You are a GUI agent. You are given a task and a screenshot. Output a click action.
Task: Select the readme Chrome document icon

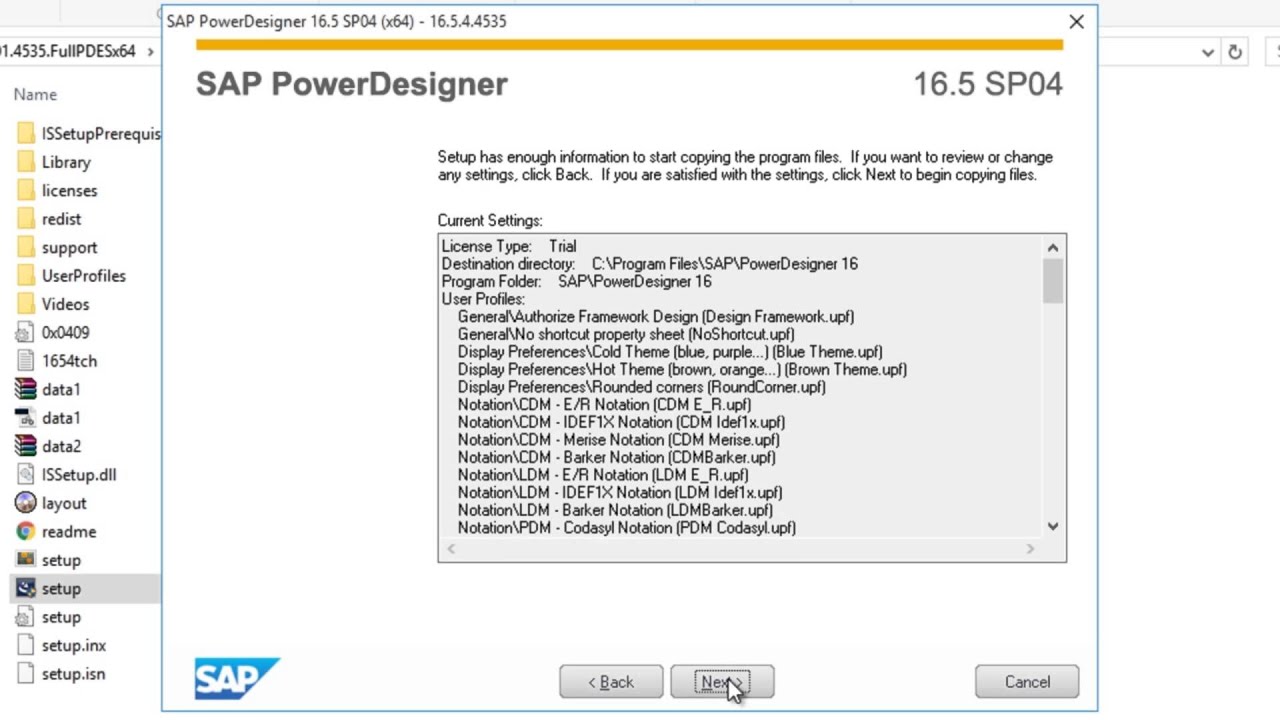tap(26, 532)
